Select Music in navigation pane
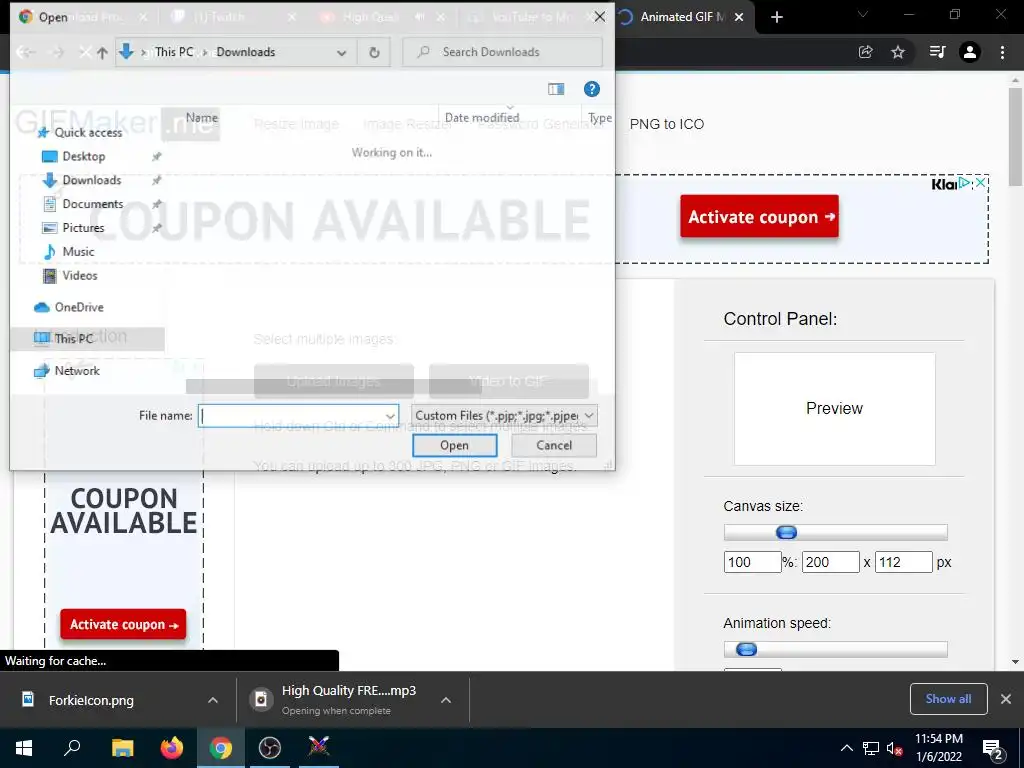The image size is (1024, 768). 78,251
